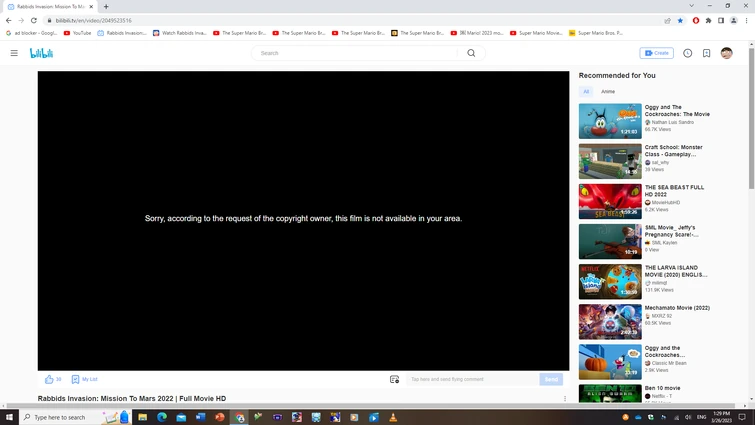Open SML Movie Jeffy's Pregnancy Scare title

671,231
